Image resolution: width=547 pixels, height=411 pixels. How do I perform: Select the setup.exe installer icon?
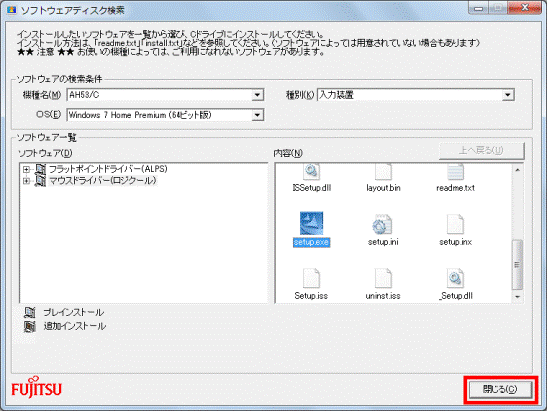tap(311, 223)
